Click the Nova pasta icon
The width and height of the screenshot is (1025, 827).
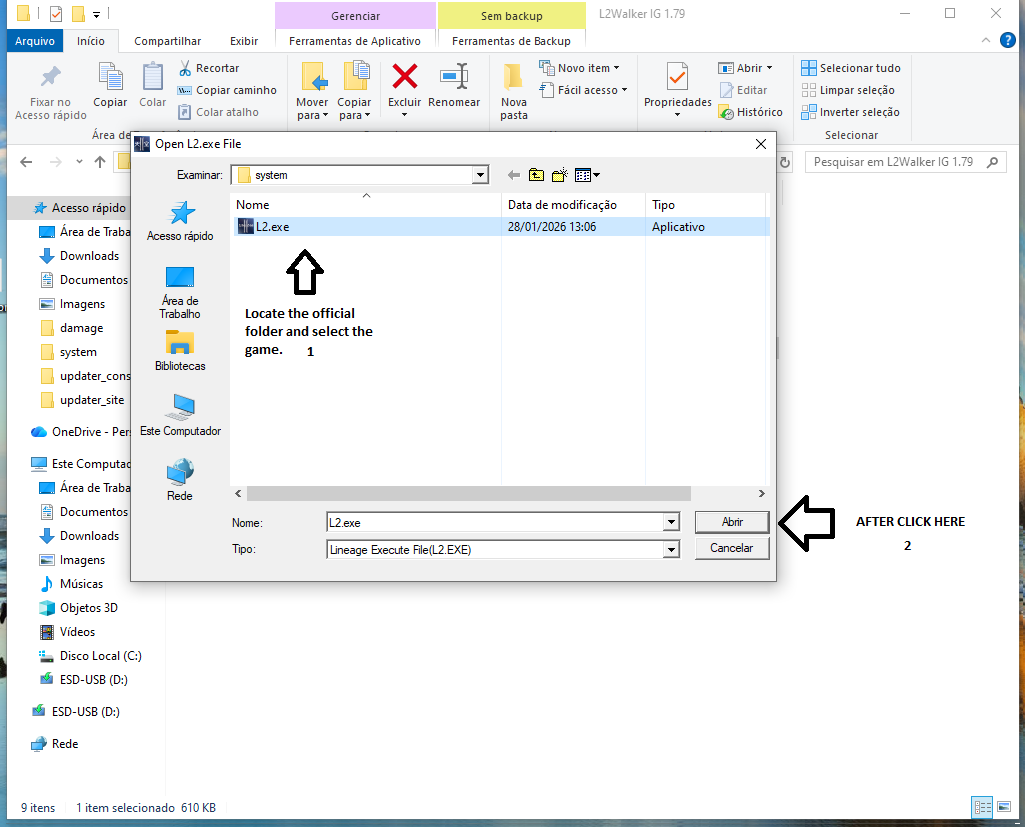(513, 76)
